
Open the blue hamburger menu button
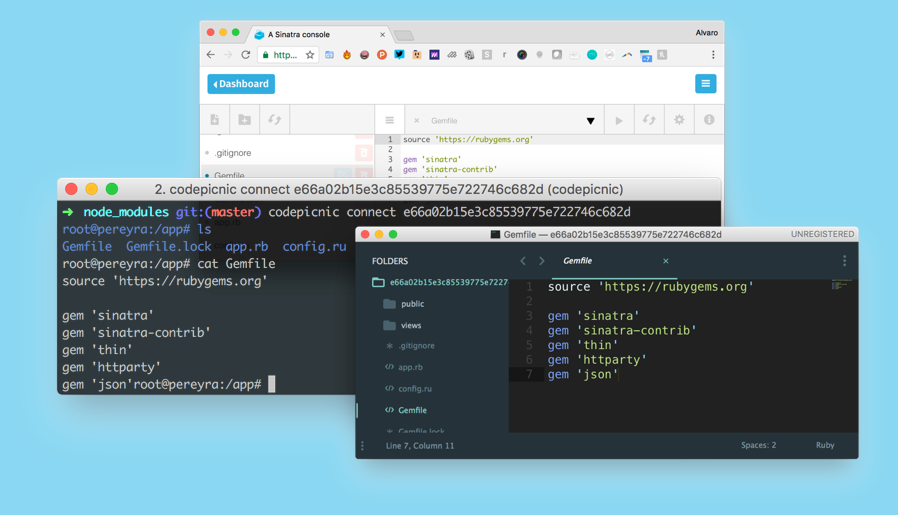706,84
